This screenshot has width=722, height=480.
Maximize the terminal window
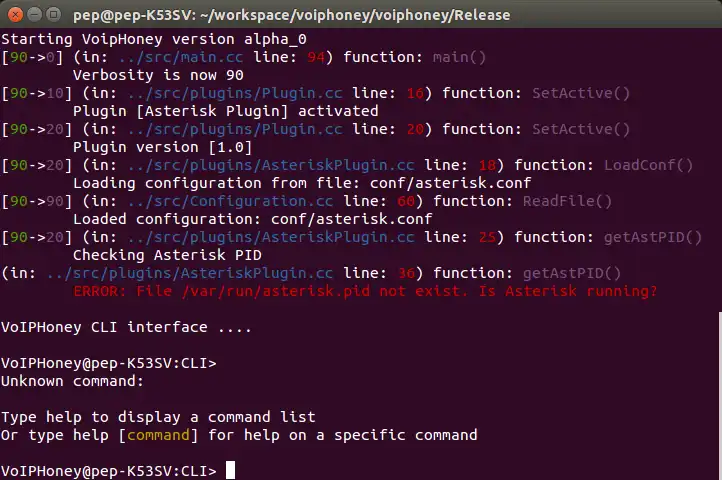51,14
